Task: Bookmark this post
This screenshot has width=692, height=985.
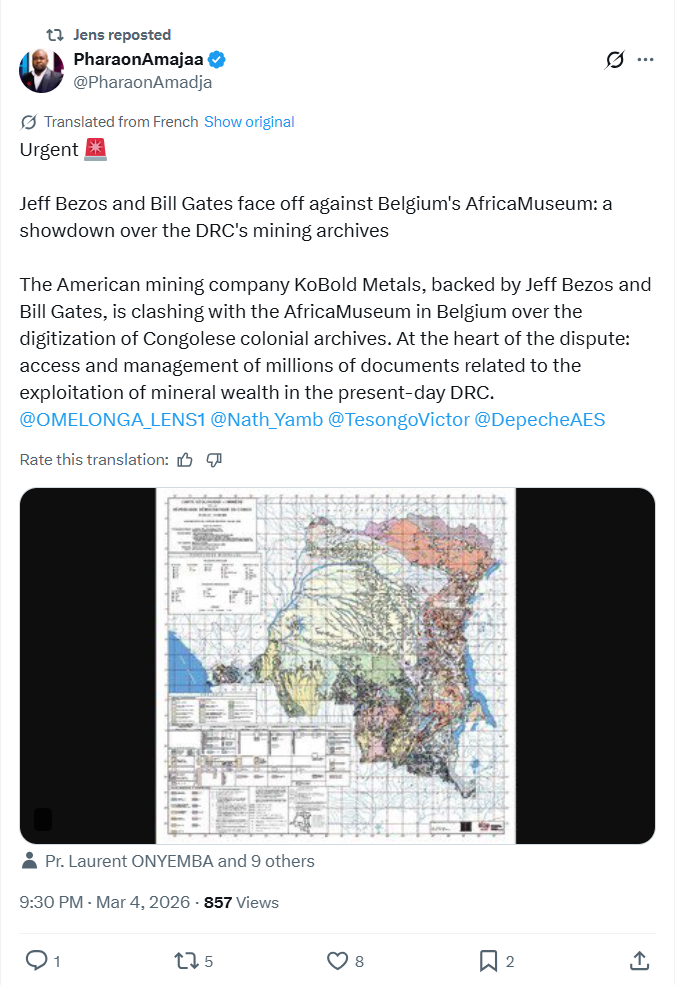Action: (488, 960)
